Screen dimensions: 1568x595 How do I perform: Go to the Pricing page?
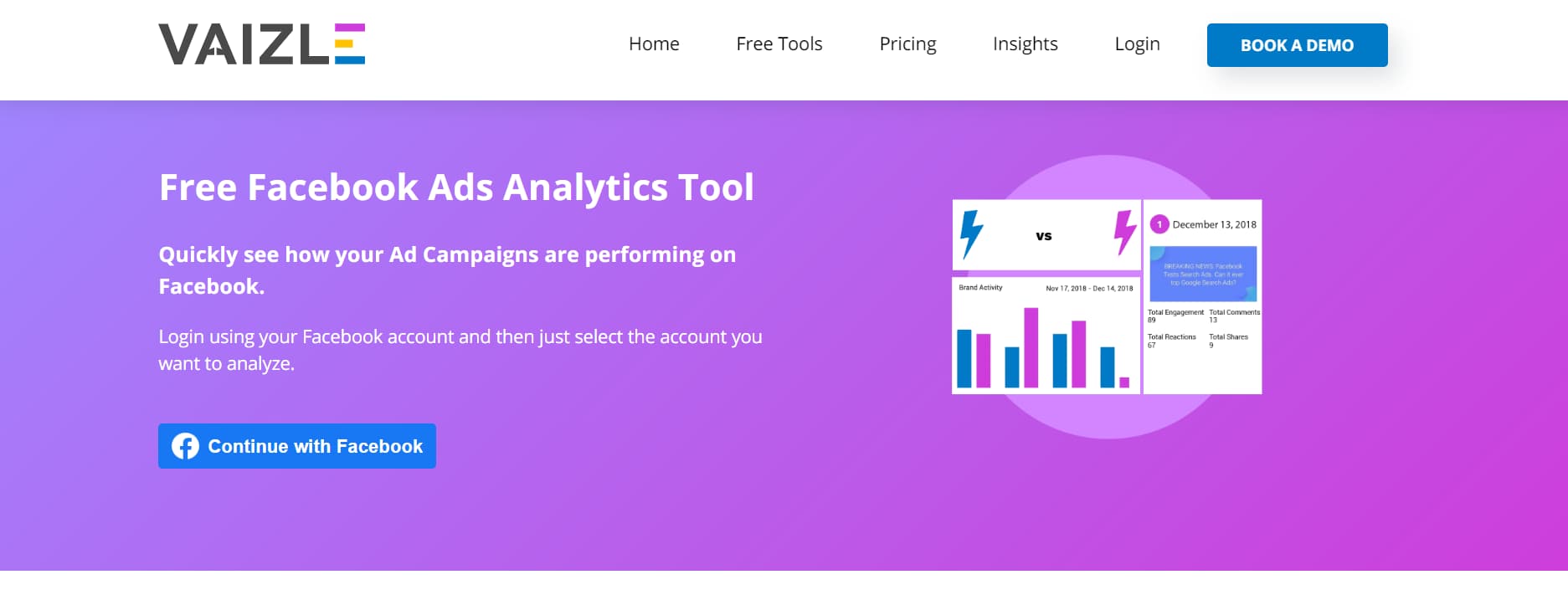(907, 44)
